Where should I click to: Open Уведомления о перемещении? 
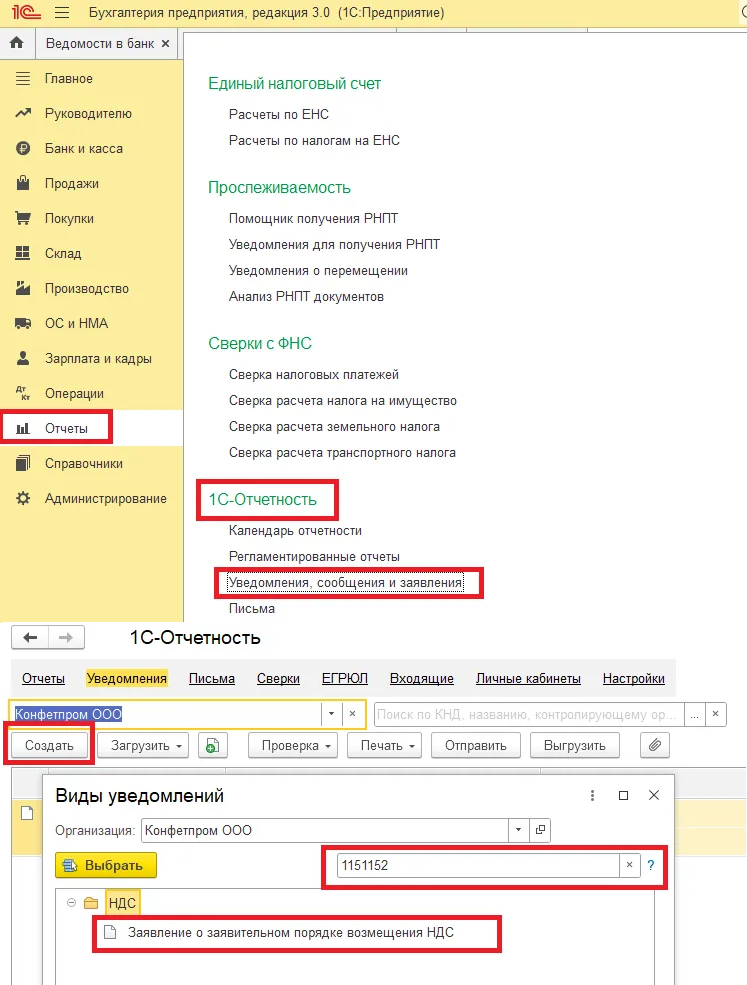point(319,271)
